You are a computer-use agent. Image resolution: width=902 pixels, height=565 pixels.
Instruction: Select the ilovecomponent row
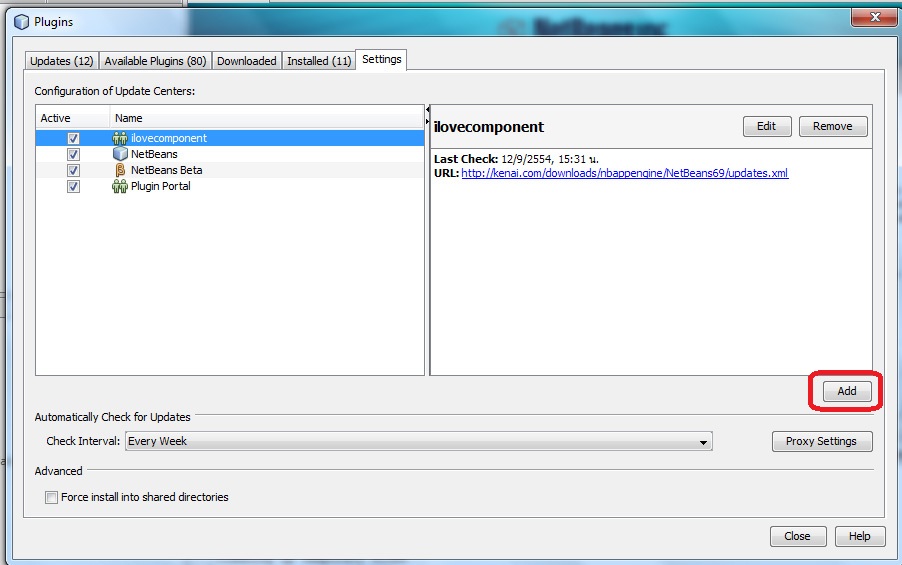coord(230,138)
